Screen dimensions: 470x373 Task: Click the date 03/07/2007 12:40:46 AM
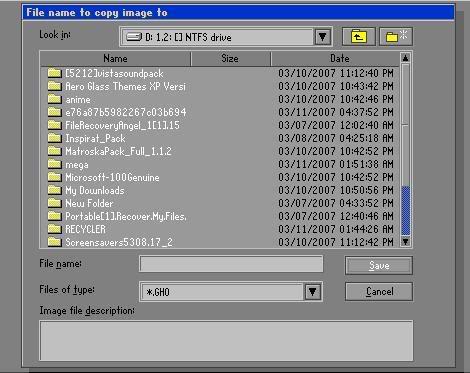tap(336, 216)
